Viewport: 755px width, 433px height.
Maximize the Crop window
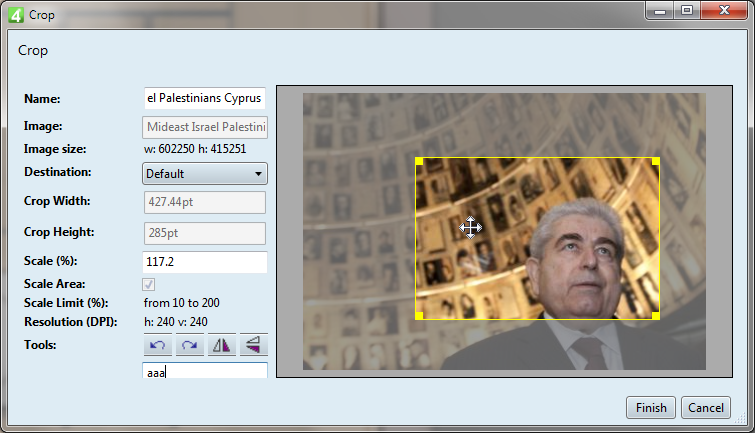click(687, 10)
